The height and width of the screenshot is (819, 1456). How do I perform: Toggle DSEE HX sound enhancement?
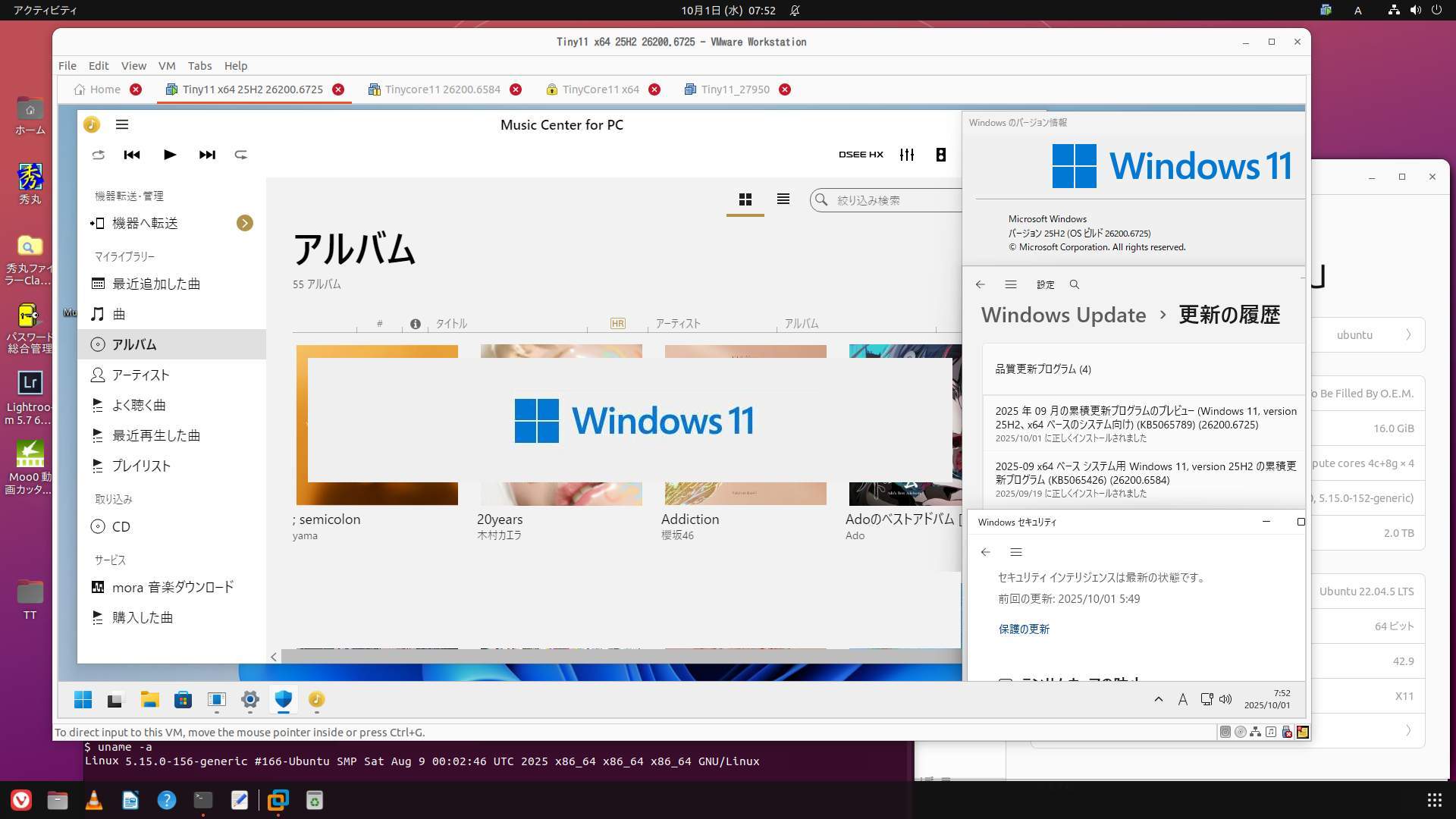point(861,155)
